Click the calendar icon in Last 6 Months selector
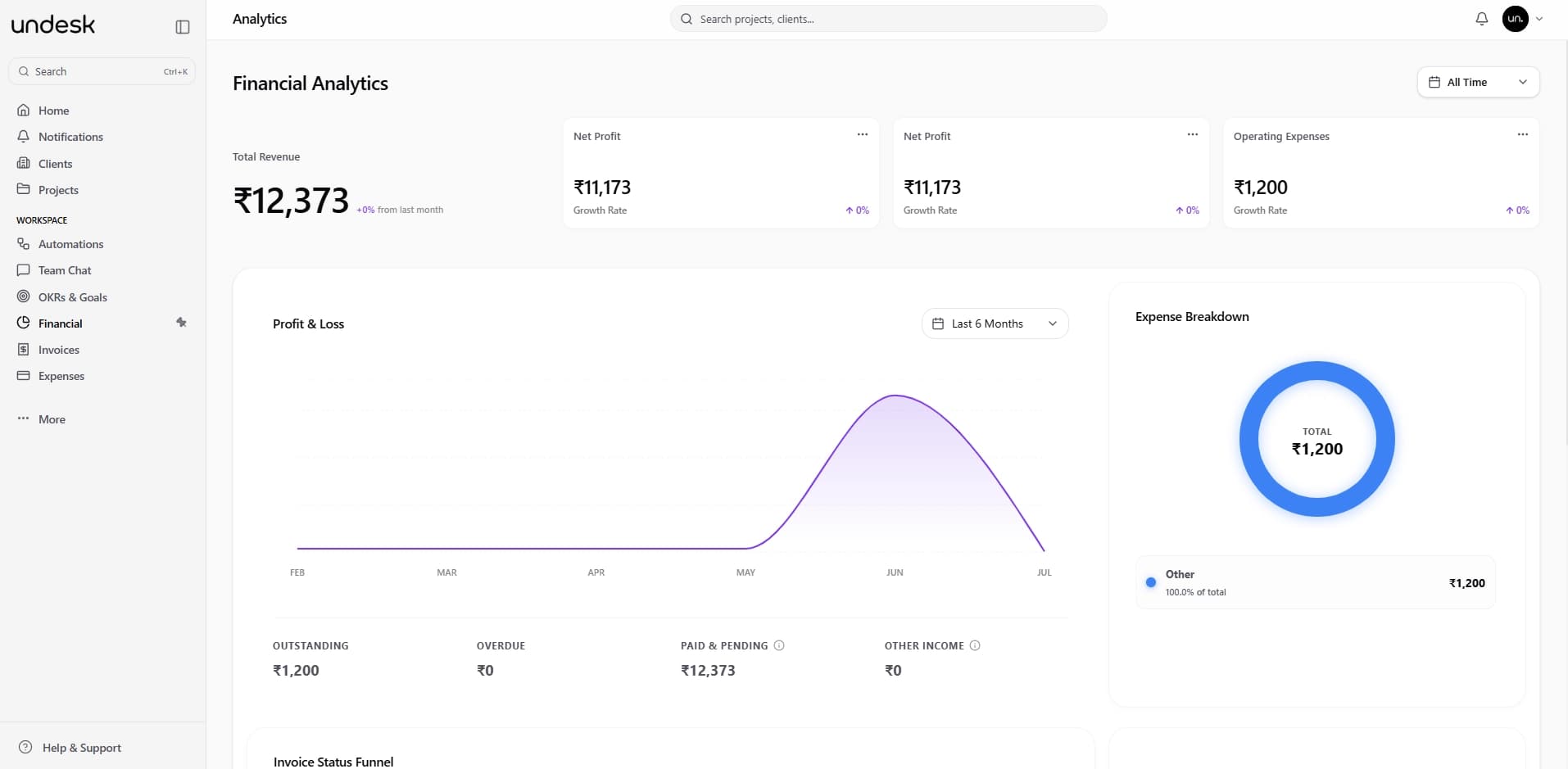This screenshot has height=769, width=1568. click(x=938, y=323)
